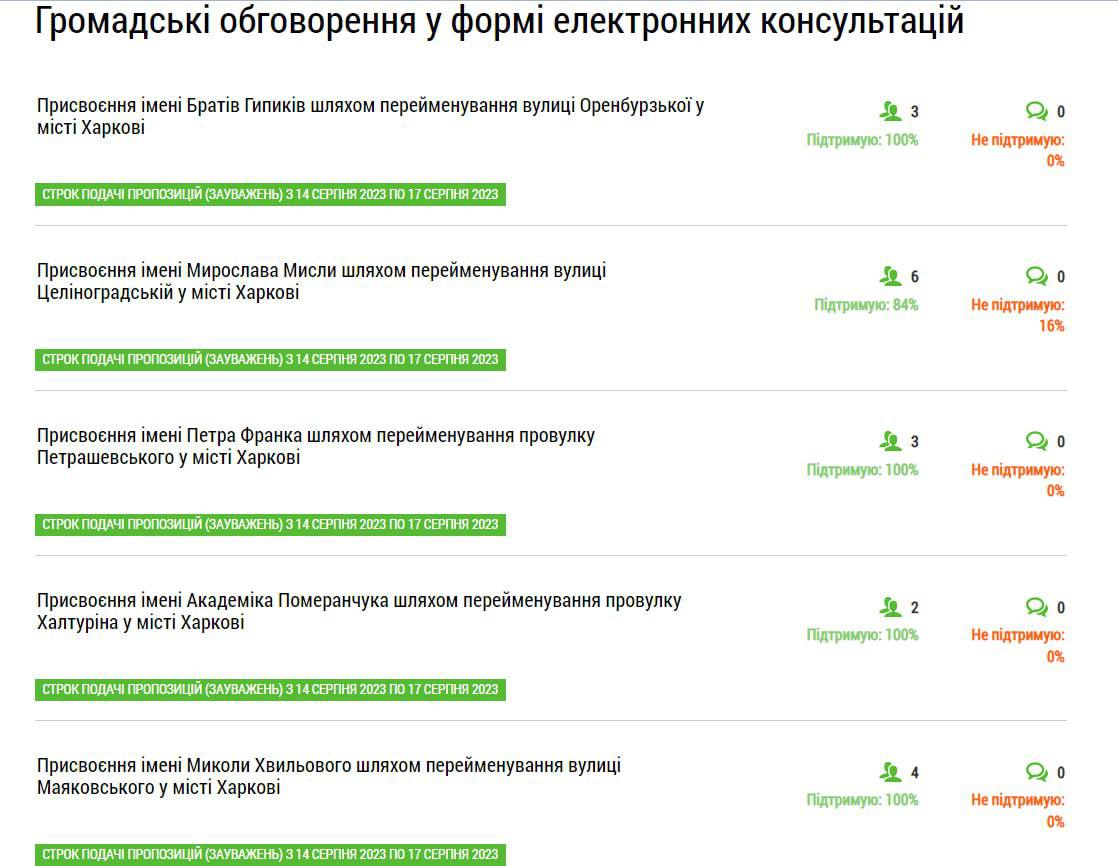
Task: Click comments icon for Петра Франка consultation
Action: [x=1037, y=441]
